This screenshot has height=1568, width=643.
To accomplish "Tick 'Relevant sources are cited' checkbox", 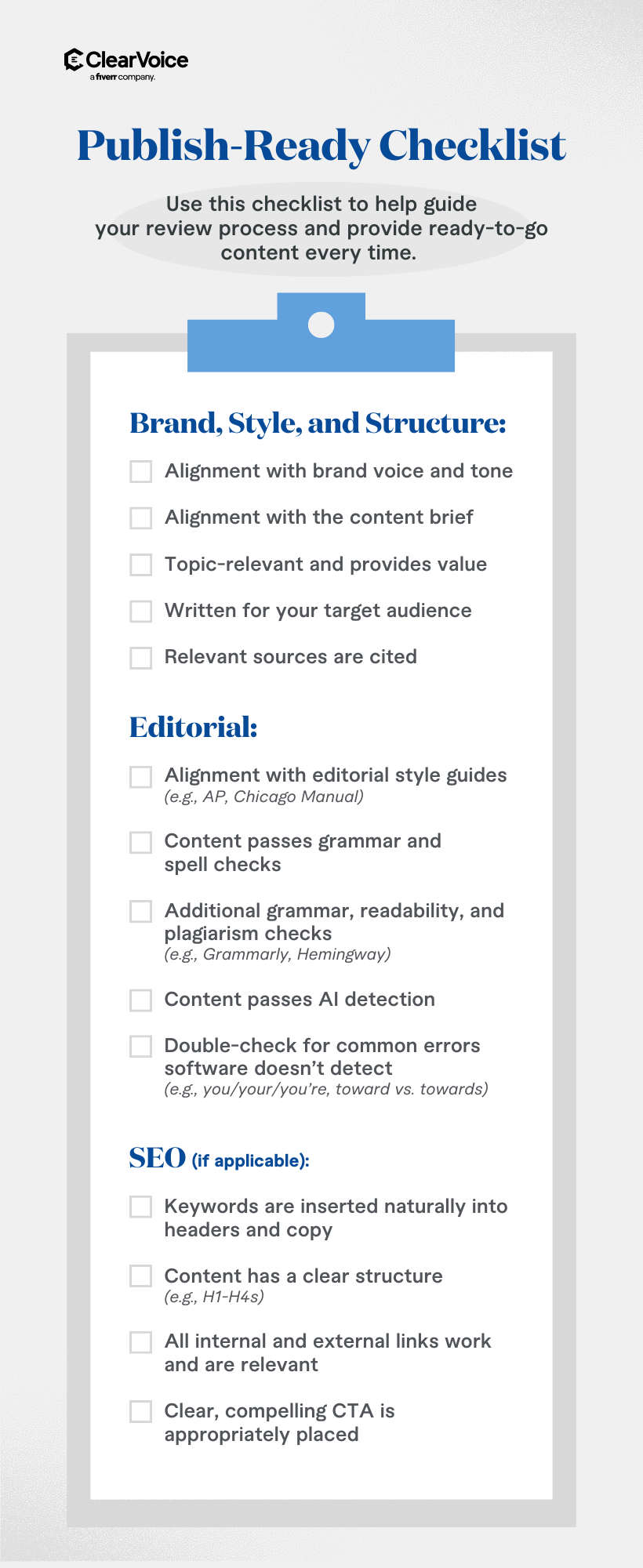I will point(141,658).
